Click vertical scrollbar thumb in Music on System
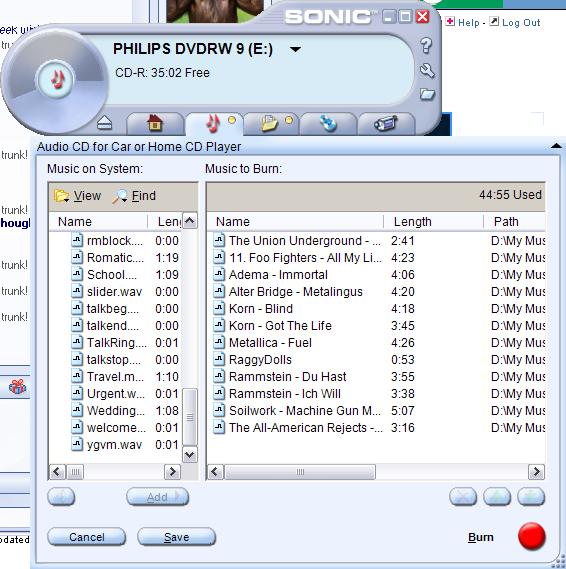This screenshot has width=566, height=569. pos(190,417)
